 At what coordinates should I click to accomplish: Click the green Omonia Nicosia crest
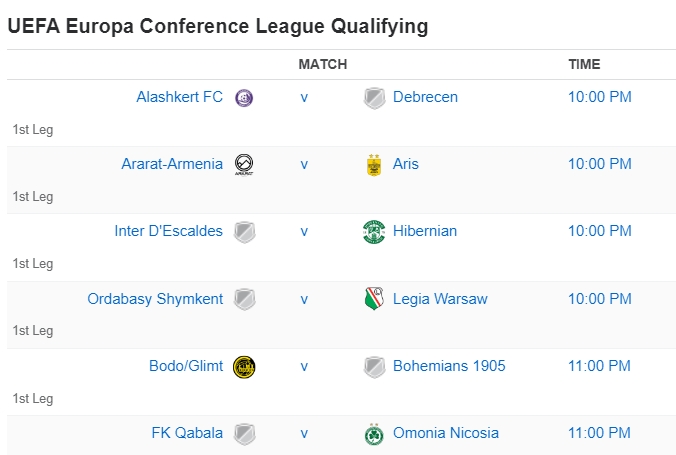point(374,434)
